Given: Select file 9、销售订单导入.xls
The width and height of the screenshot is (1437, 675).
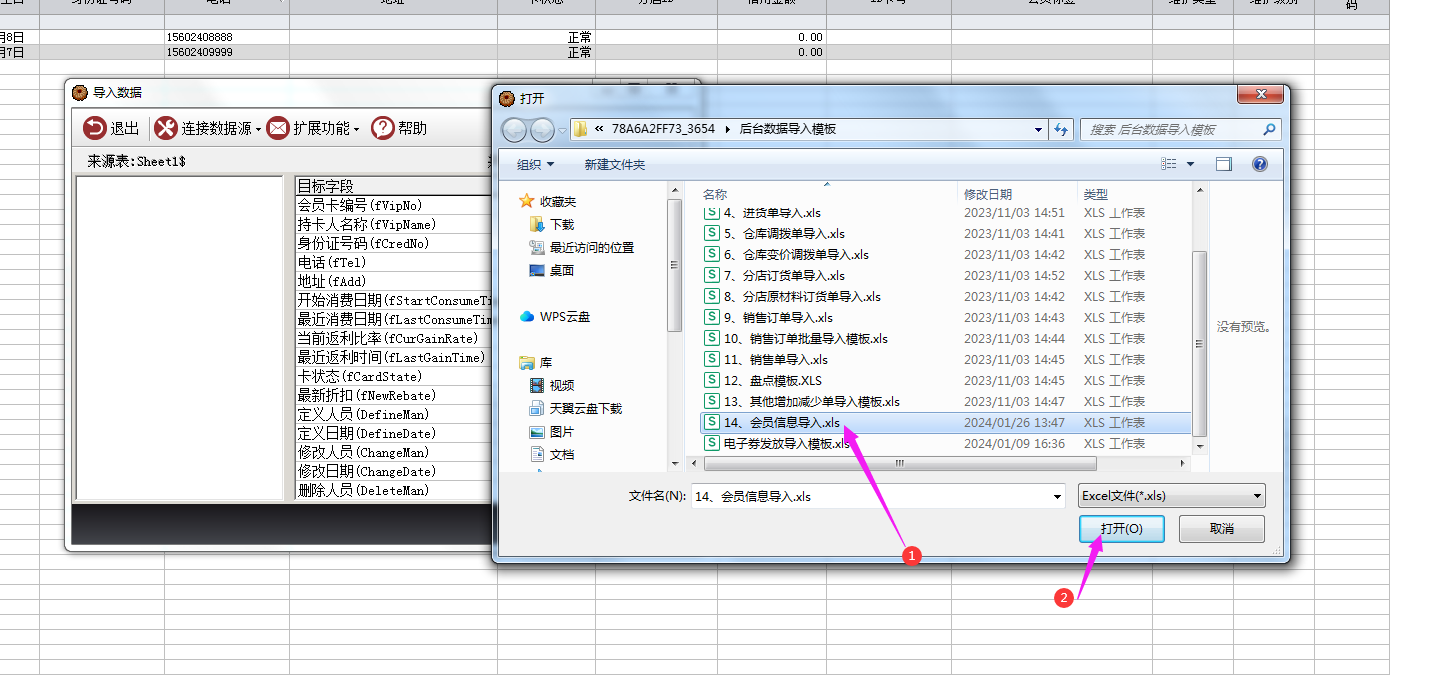Looking at the screenshot, I should click(768, 317).
